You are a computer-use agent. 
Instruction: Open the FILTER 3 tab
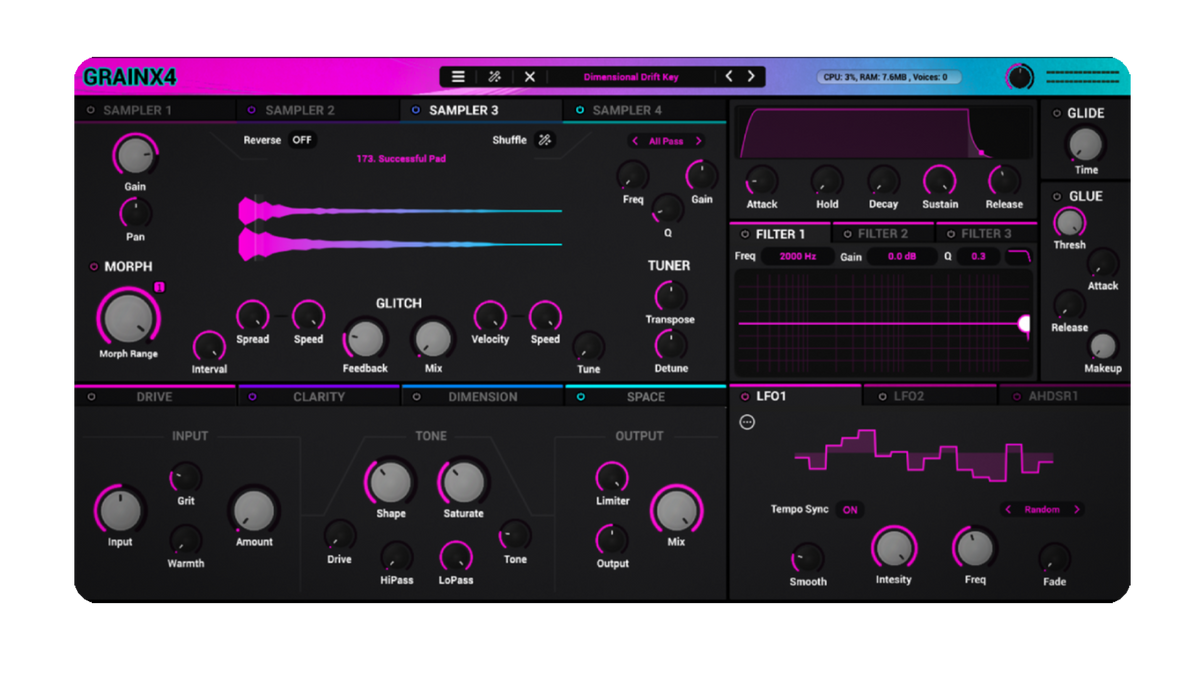986,234
